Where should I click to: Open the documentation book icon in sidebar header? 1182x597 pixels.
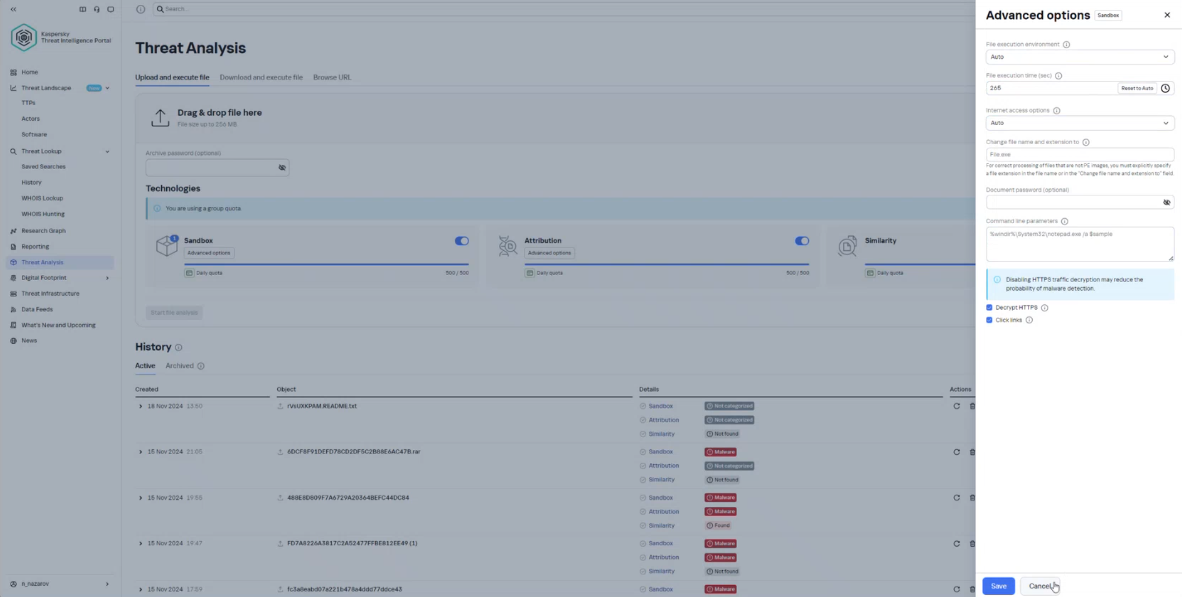82,9
